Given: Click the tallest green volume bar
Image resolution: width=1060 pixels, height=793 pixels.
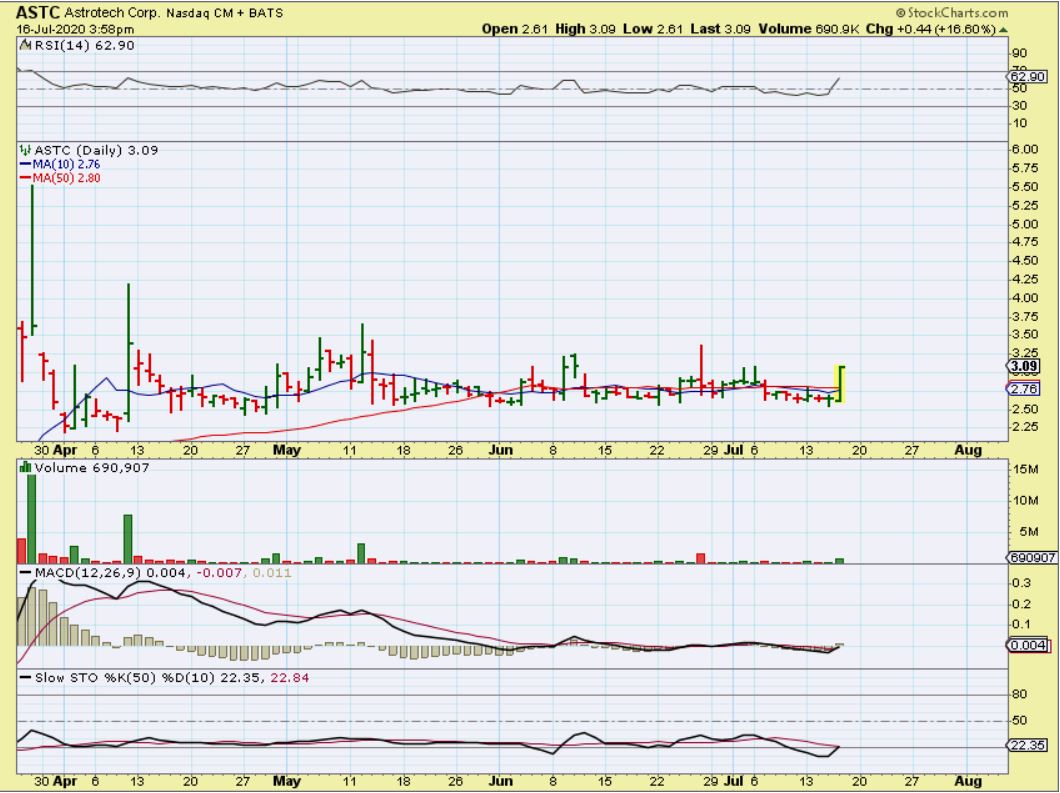Looking at the screenshot, I should pyautogui.click(x=31, y=519).
